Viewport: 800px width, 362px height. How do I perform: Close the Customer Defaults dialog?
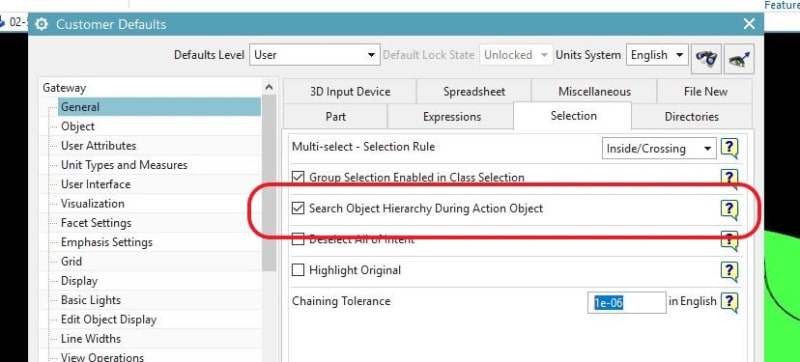pyautogui.click(x=749, y=23)
